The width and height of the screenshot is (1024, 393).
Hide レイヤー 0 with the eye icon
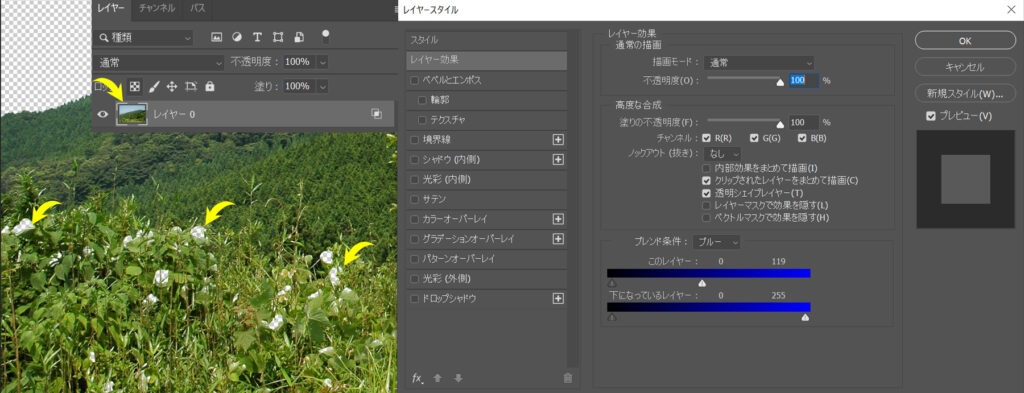(x=103, y=114)
